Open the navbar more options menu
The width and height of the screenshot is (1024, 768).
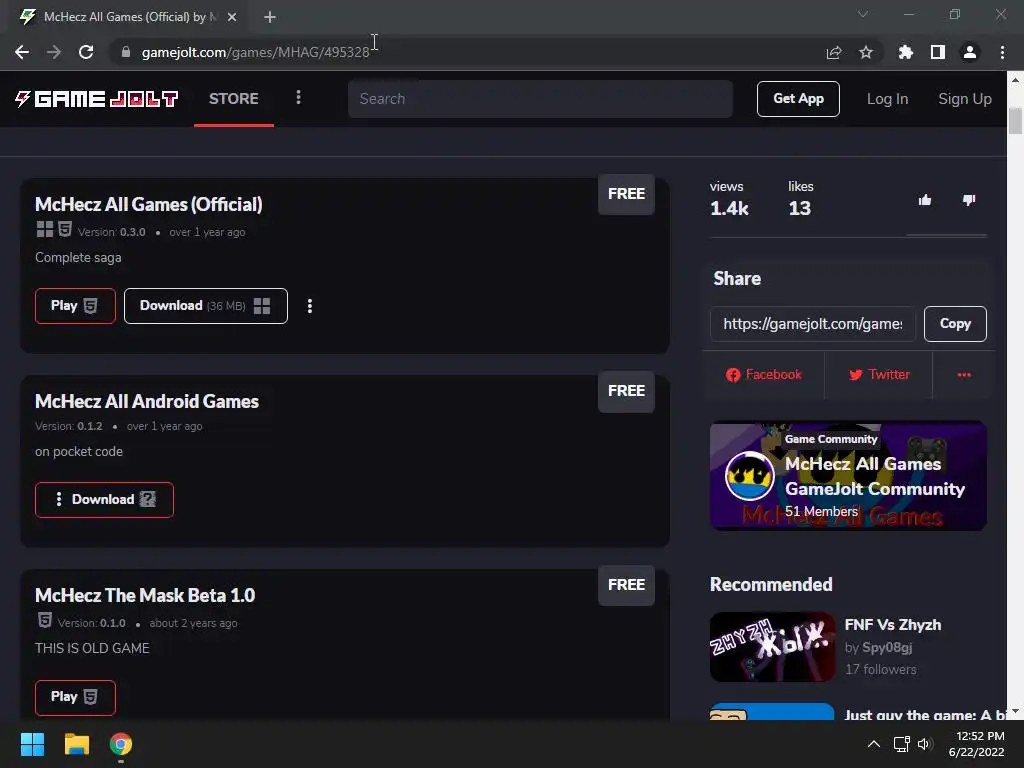coord(298,97)
